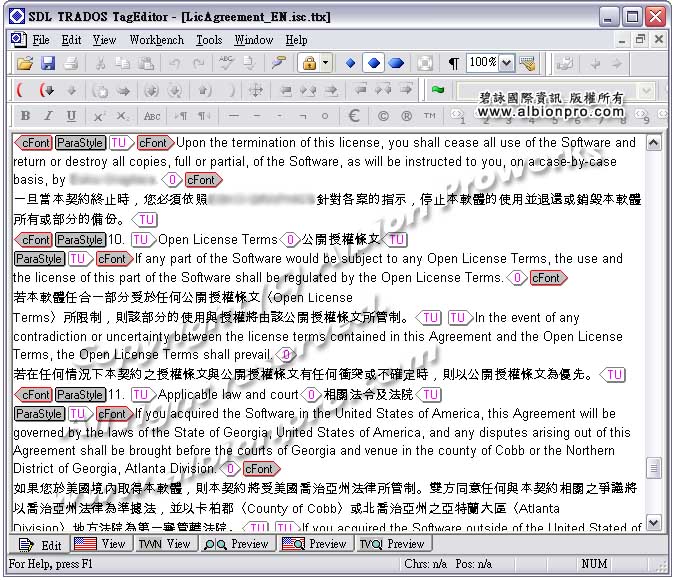Screen dimensions: 674x580
Task: Switch to Preview tab with magnifier icon
Action: [236, 544]
